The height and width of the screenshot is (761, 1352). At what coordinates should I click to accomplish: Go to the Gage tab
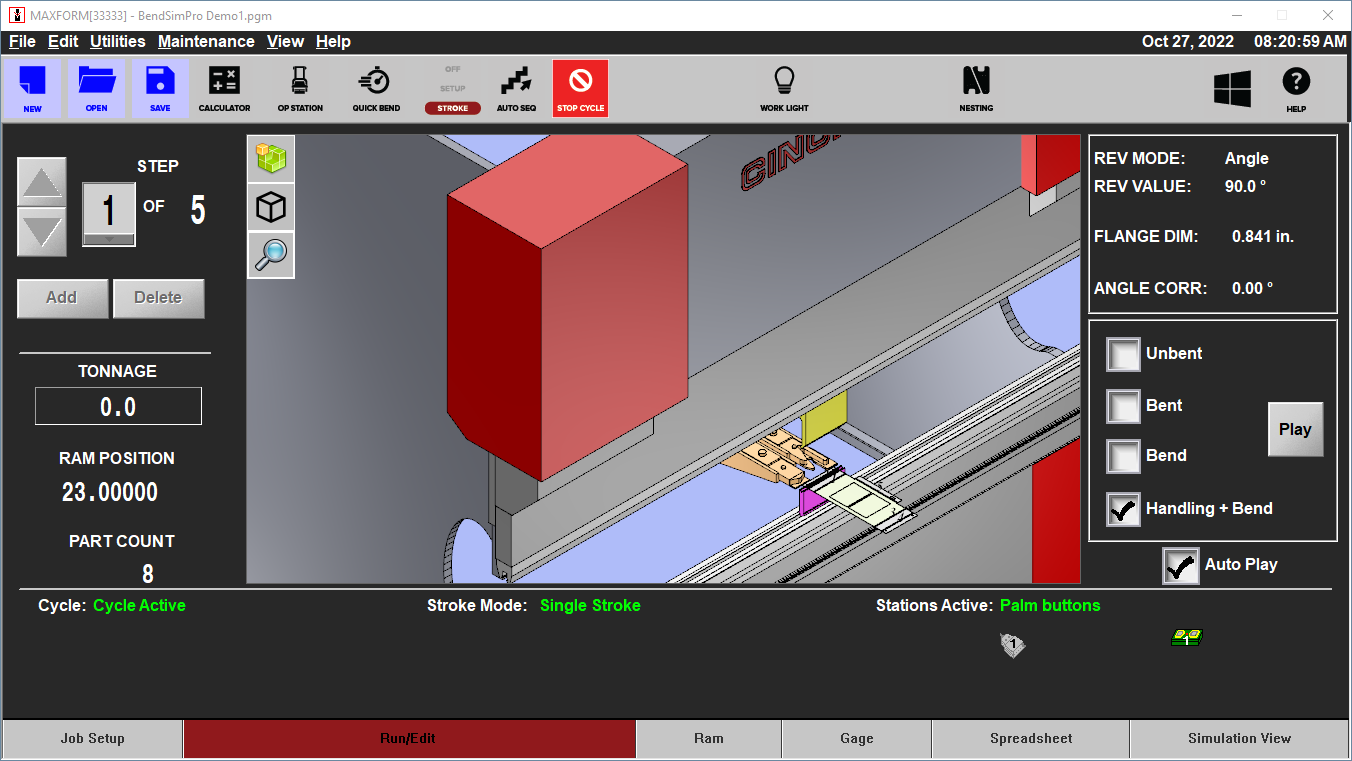tap(857, 739)
